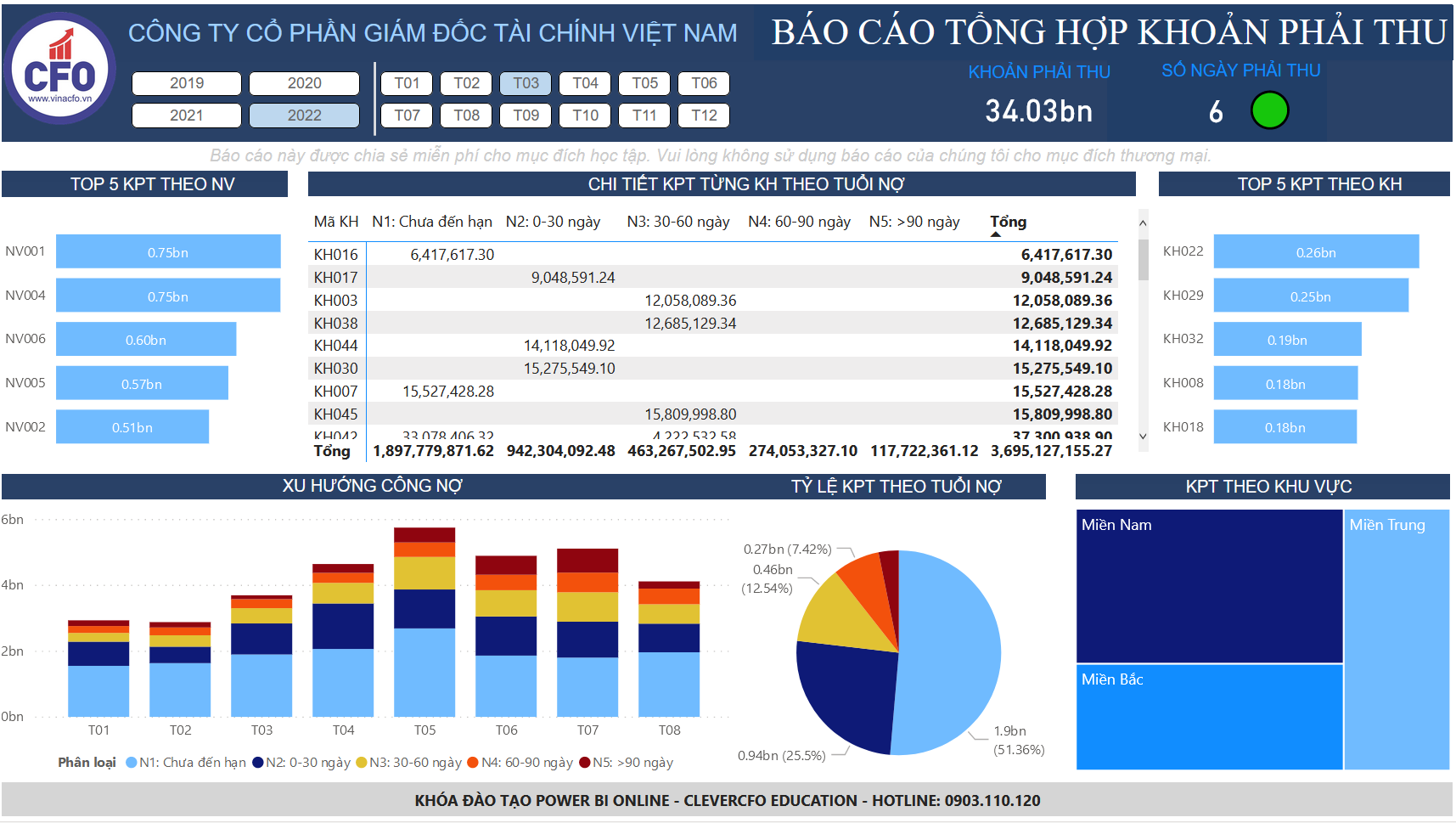Click the green status indicator circle
The image size is (1456, 823).
pyautogui.click(x=1269, y=110)
